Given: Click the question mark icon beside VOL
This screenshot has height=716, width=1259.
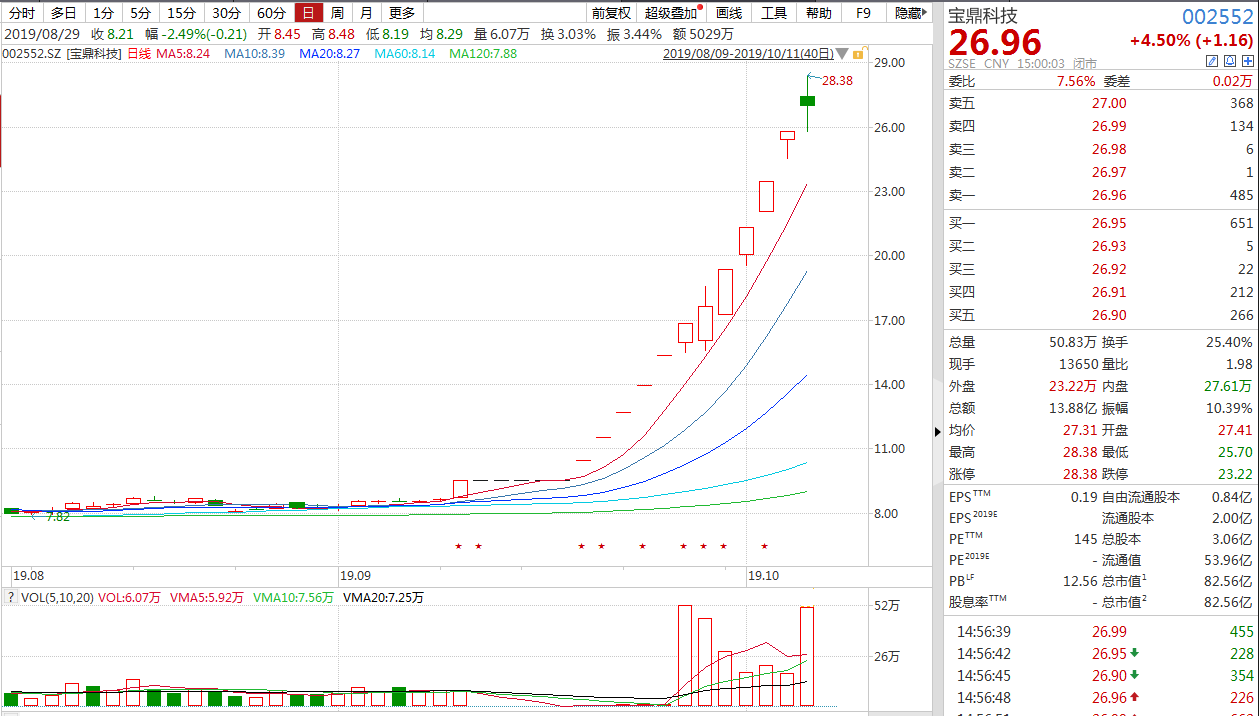Looking at the screenshot, I should (10, 598).
